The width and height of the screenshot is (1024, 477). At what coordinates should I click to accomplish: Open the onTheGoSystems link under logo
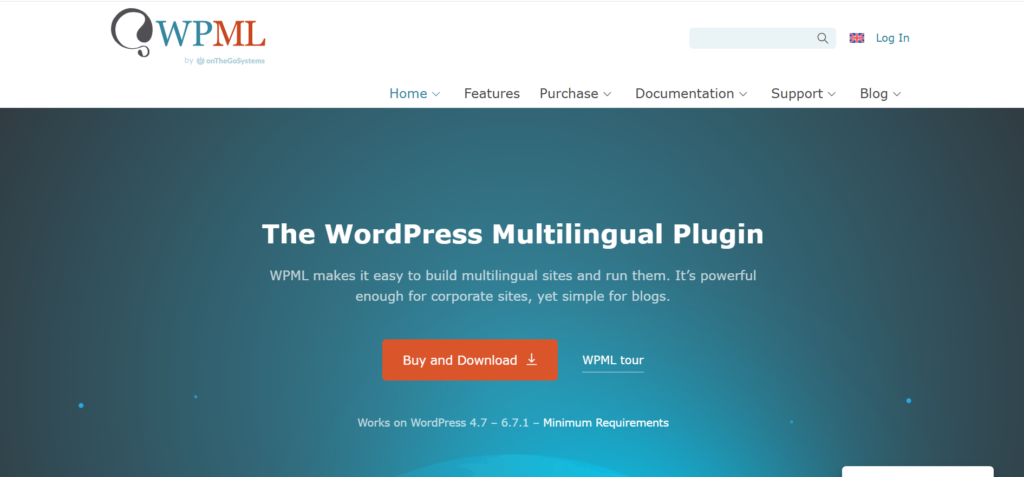click(x=230, y=61)
